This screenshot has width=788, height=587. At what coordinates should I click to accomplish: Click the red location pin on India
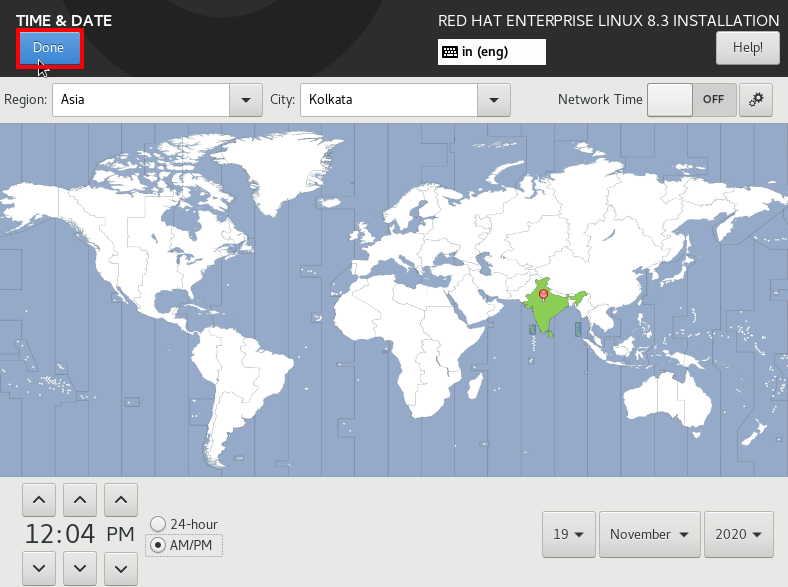[543, 295]
